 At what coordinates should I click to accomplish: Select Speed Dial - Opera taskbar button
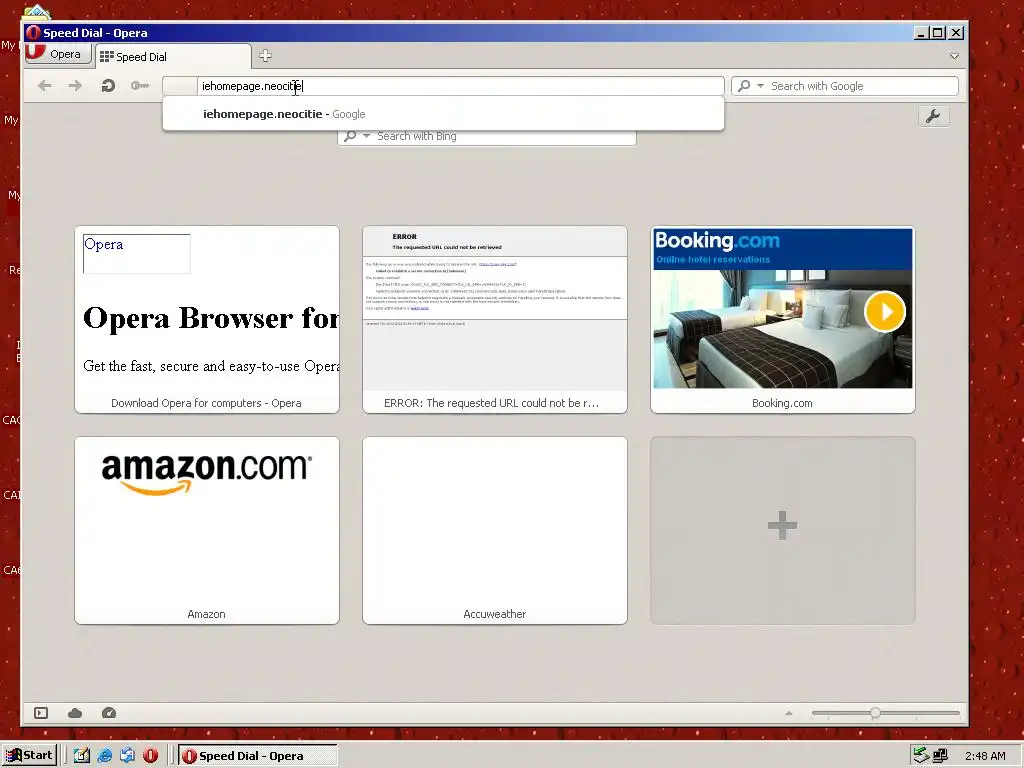coord(258,756)
